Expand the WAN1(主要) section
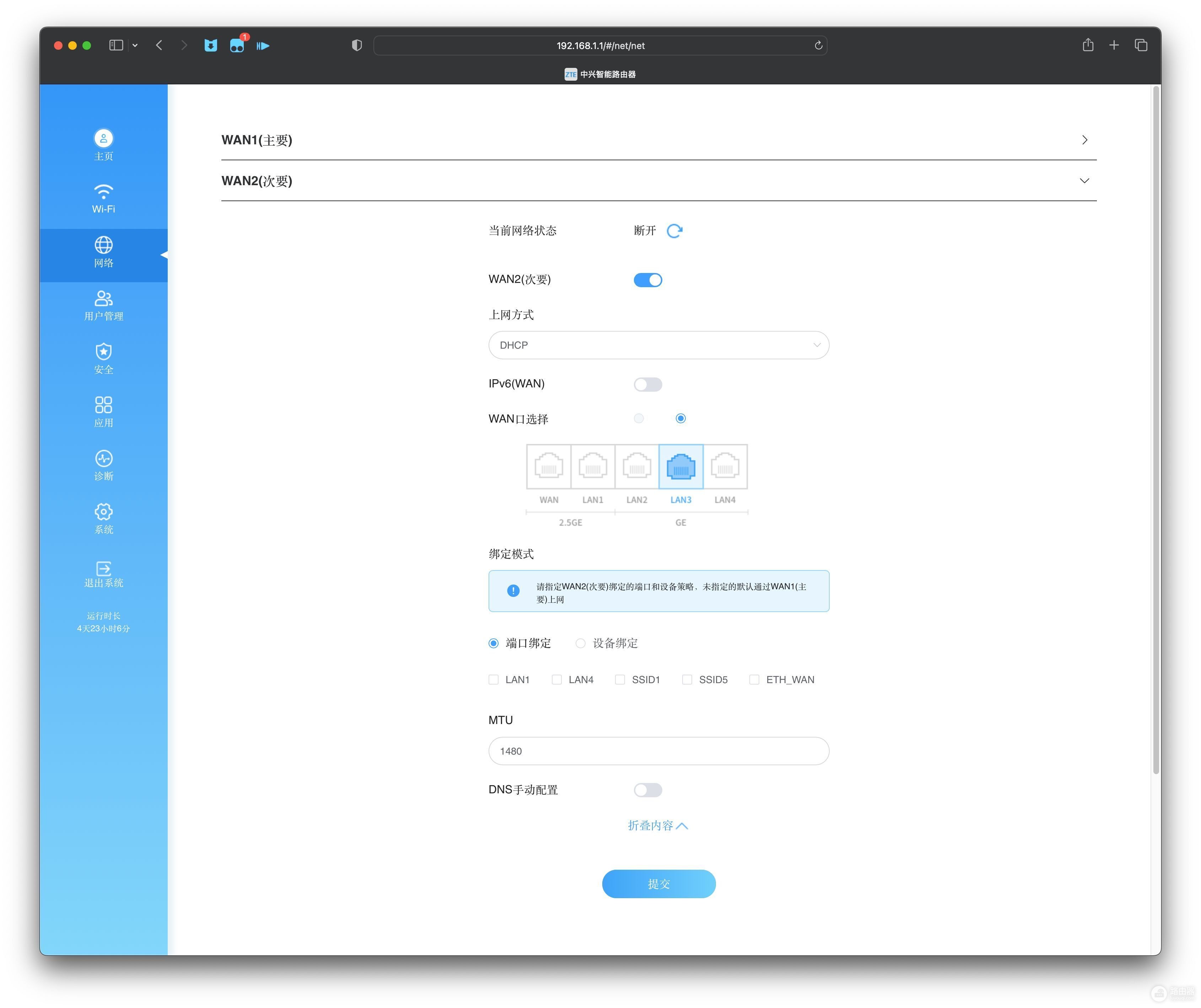Screen dimensions: 1201x1008 click(x=658, y=140)
